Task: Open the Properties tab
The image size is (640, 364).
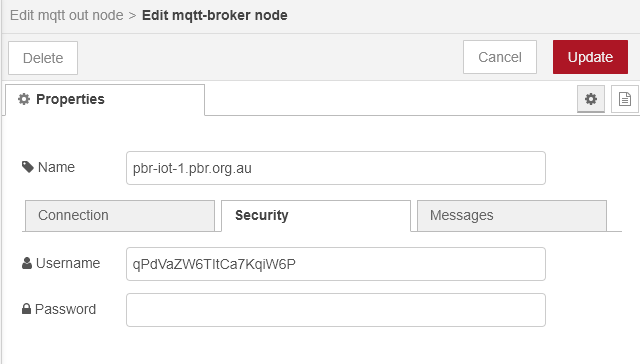Action: click(x=105, y=100)
